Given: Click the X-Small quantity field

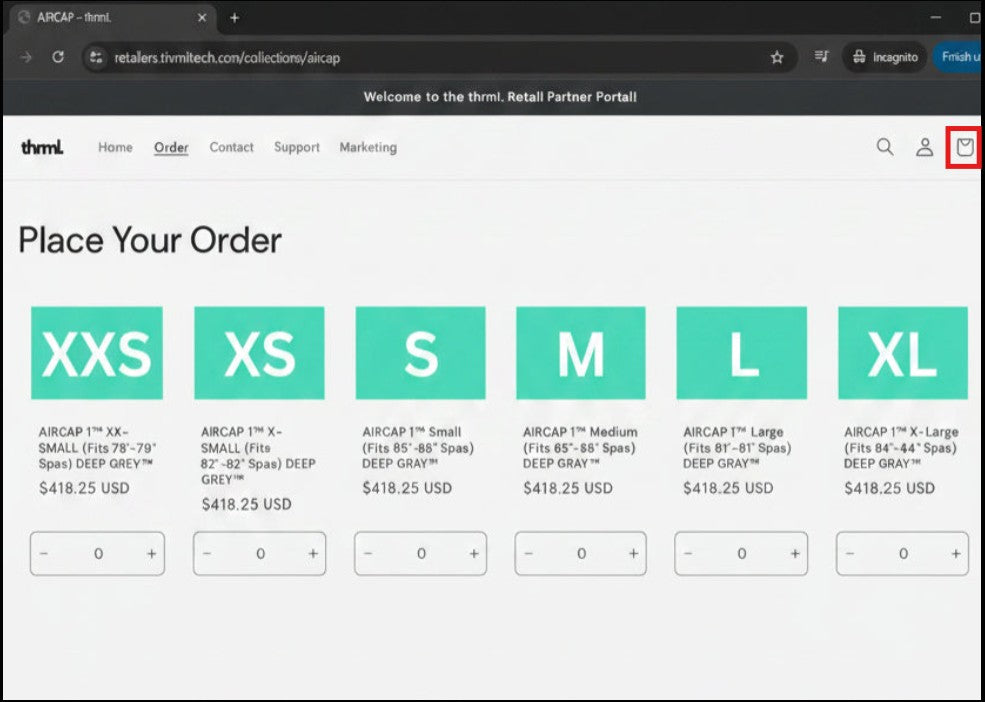Looking at the screenshot, I should 259,554.
